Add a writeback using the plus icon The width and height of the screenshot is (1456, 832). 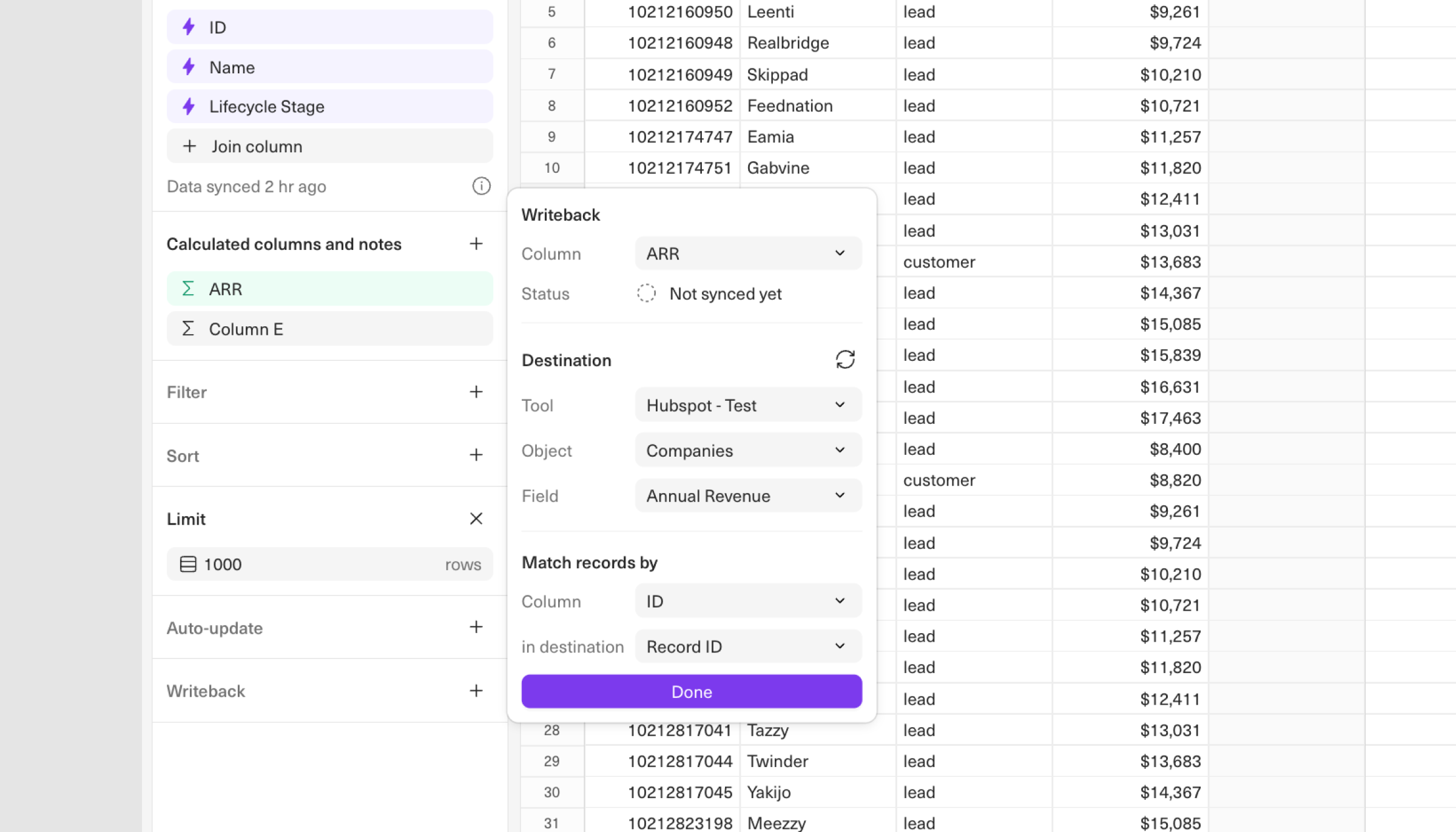tap(476, 691)
